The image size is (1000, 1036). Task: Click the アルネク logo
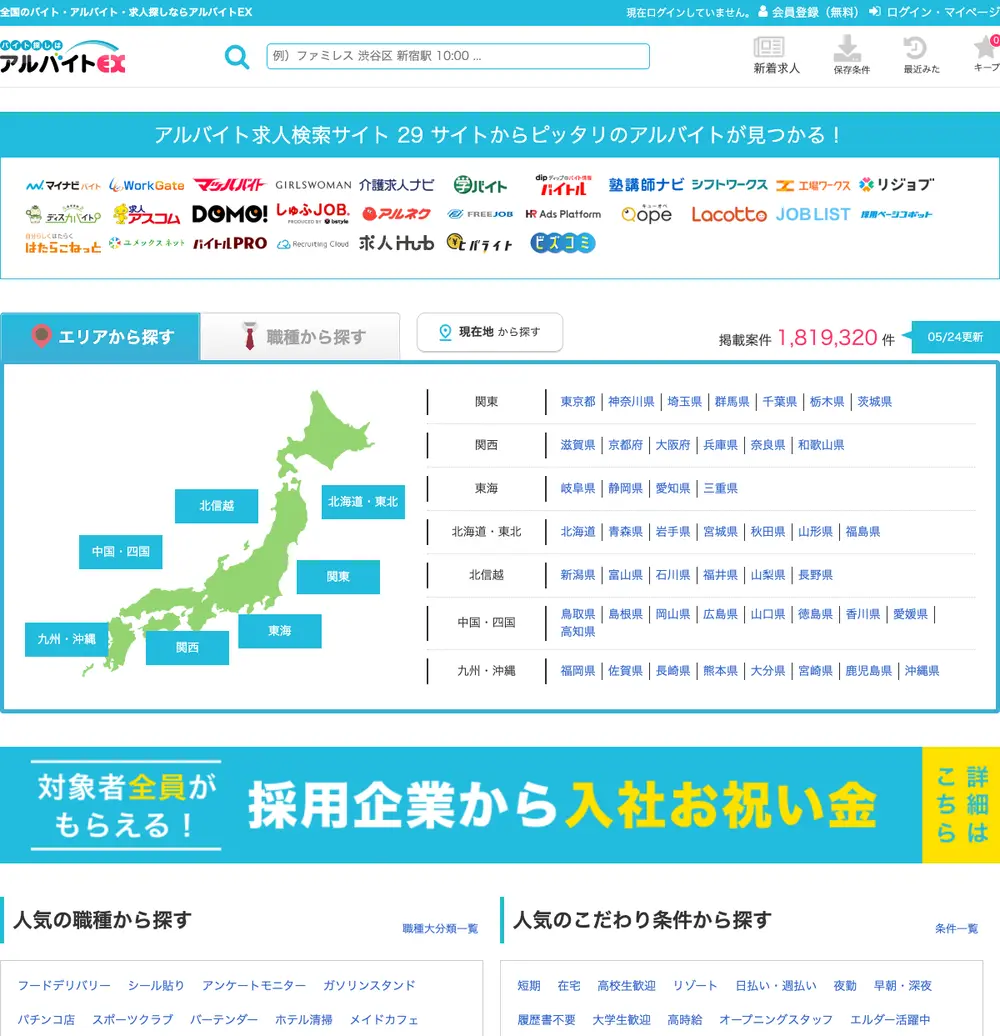(x=396, y=213)
